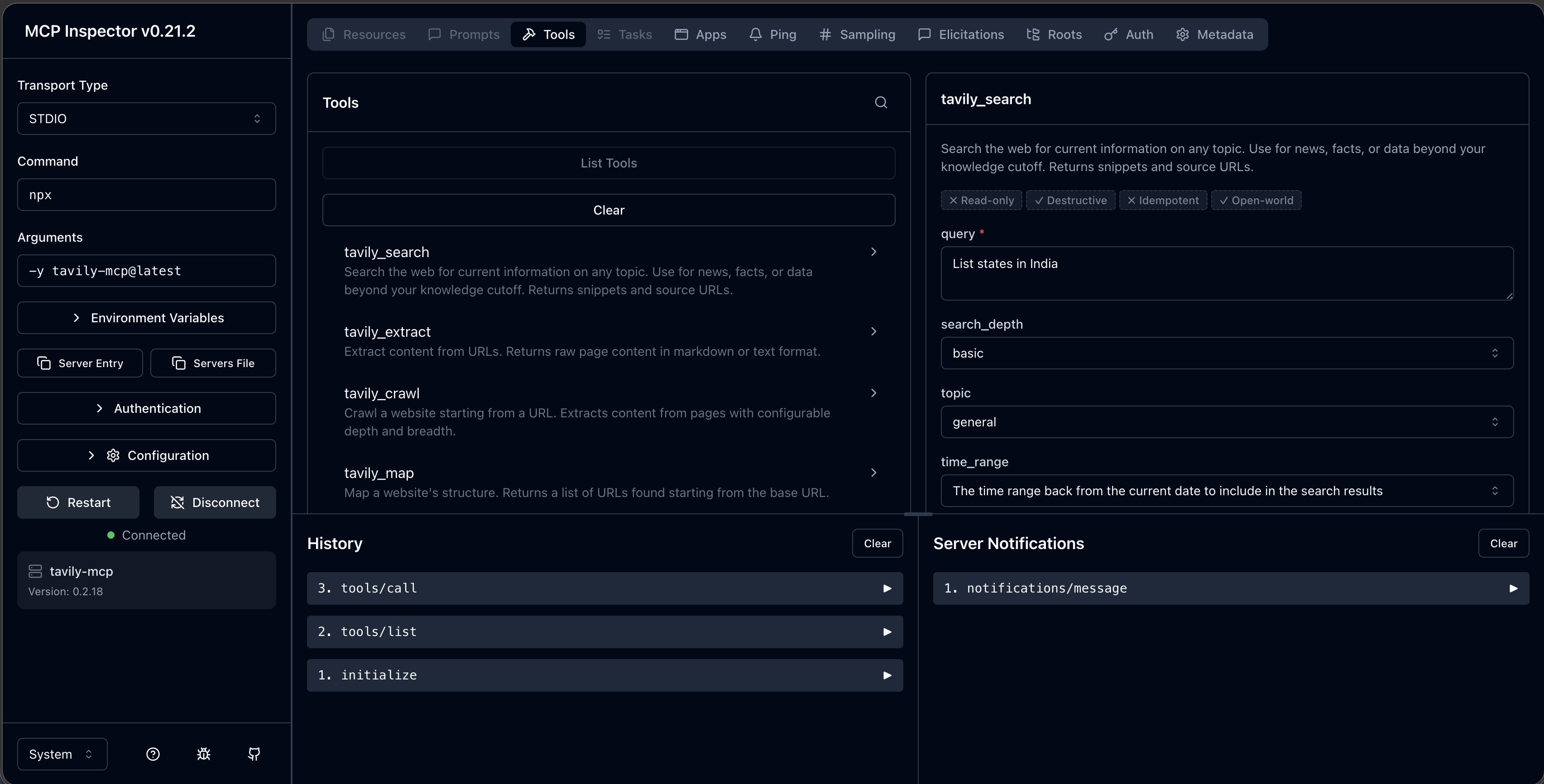
Task: Click the copy icon on Server Entry
Action: pos(44,363)
